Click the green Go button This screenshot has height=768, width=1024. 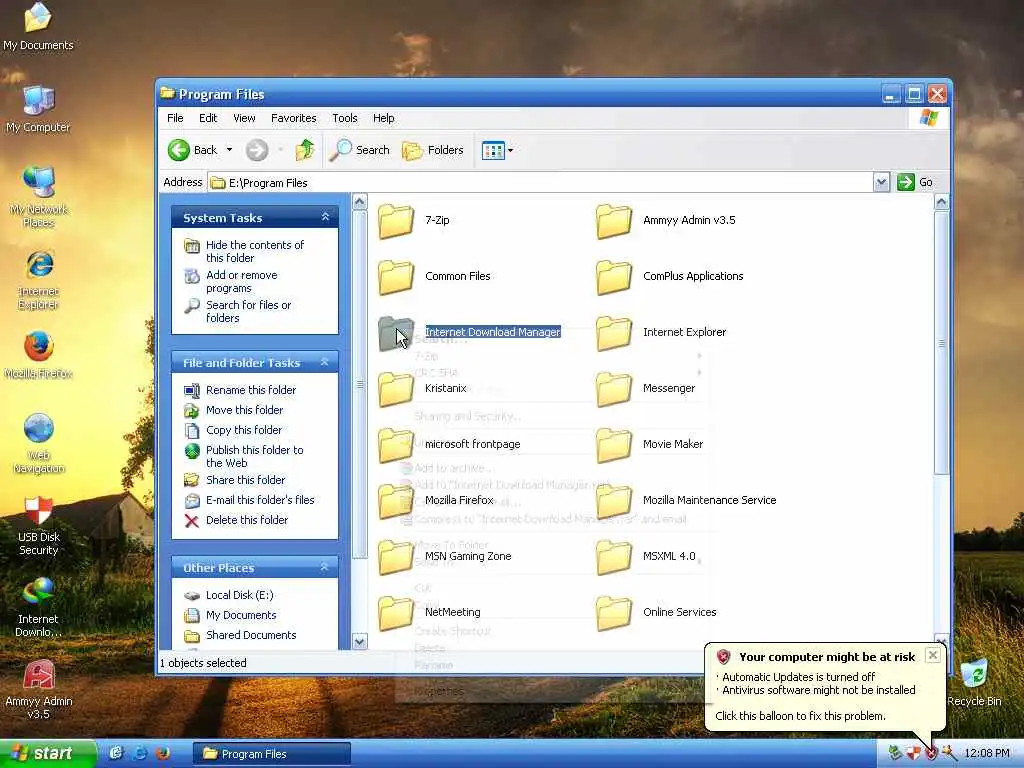(x=915, y=182)
